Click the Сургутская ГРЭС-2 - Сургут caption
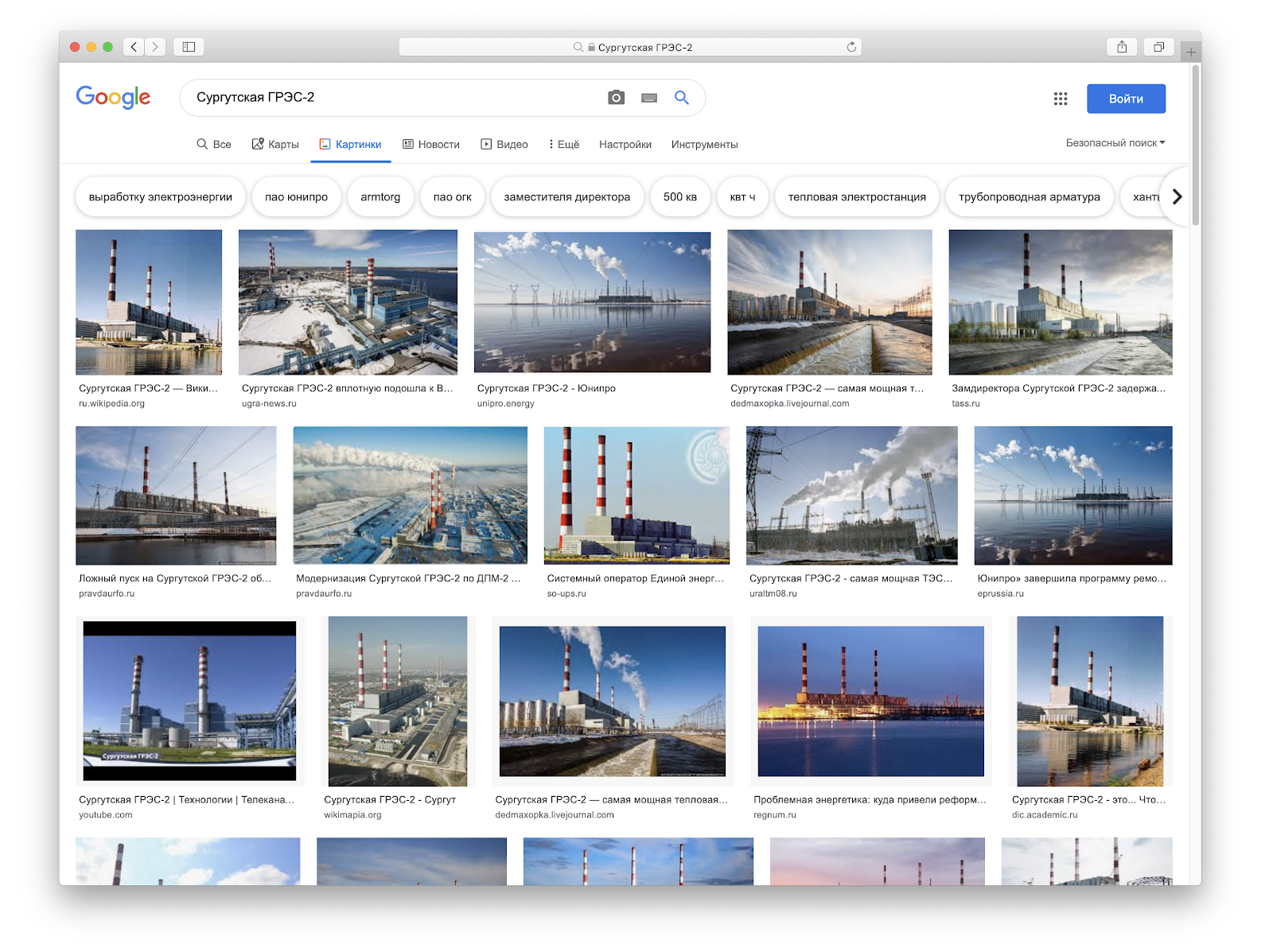Screen dimensions: 1273x952 click(390, 799)
